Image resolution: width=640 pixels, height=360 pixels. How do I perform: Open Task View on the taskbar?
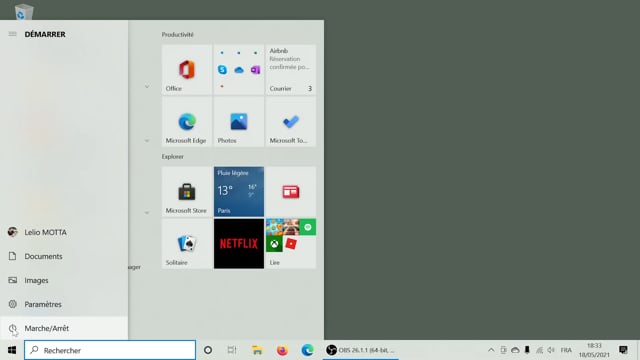232,350
